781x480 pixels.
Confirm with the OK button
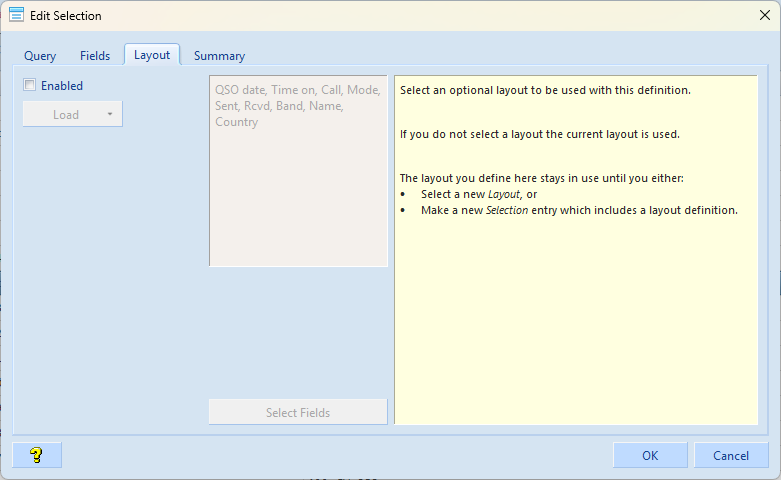(x=650, y=456)
